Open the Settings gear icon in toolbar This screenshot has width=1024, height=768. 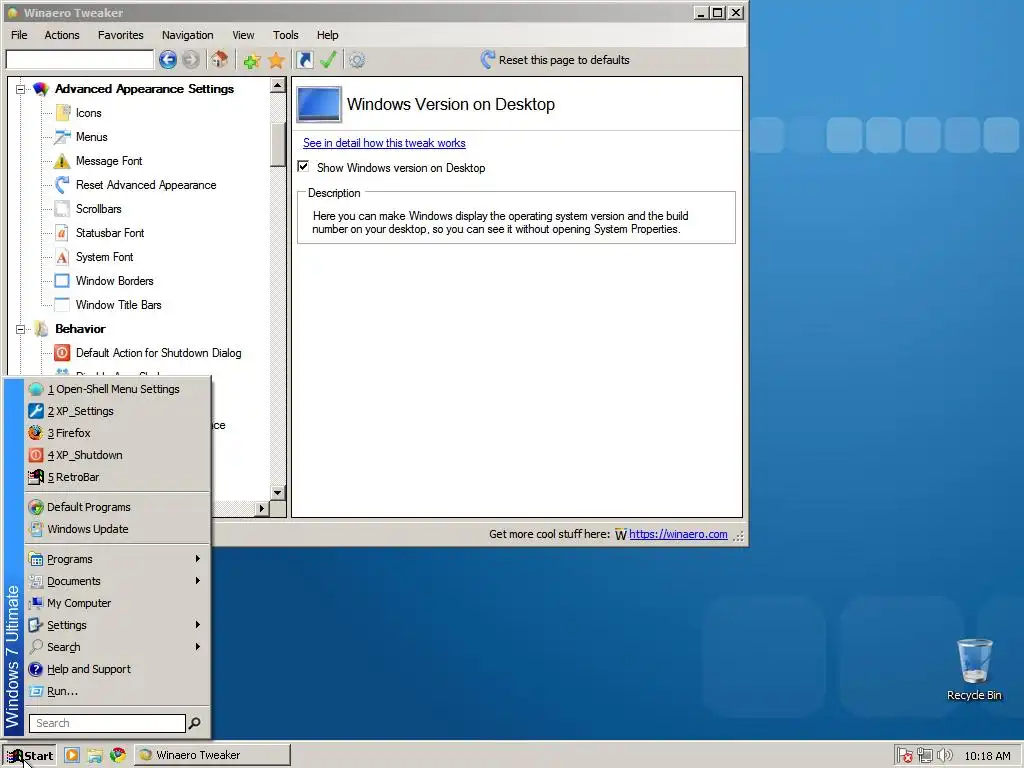[x=357, y=61]
